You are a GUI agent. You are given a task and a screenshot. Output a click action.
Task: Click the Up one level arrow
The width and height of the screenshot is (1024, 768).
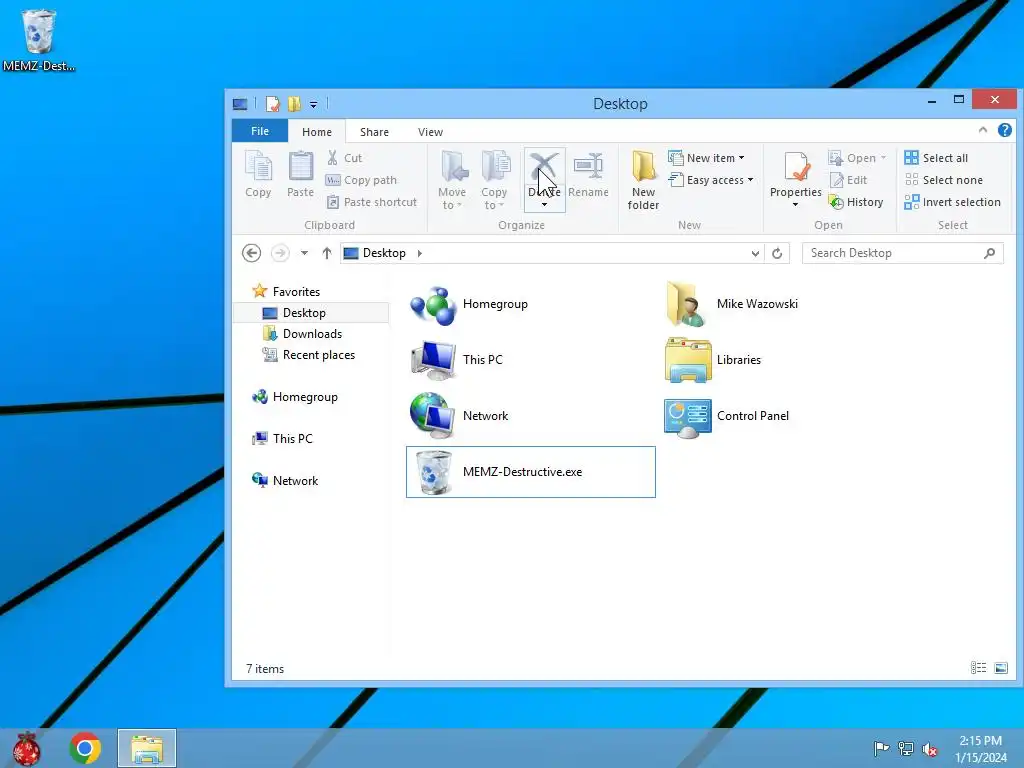click(x=327, y=253)
